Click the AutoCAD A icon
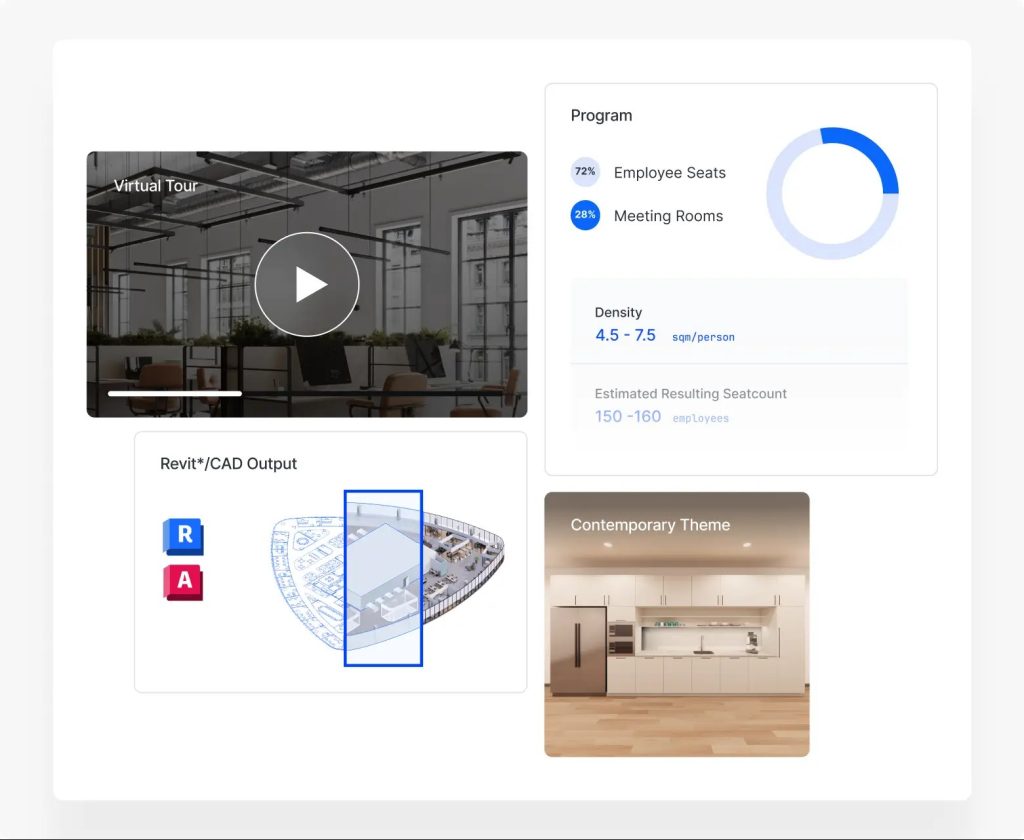This screenshot has height=840, width=1024. (184, 582)
